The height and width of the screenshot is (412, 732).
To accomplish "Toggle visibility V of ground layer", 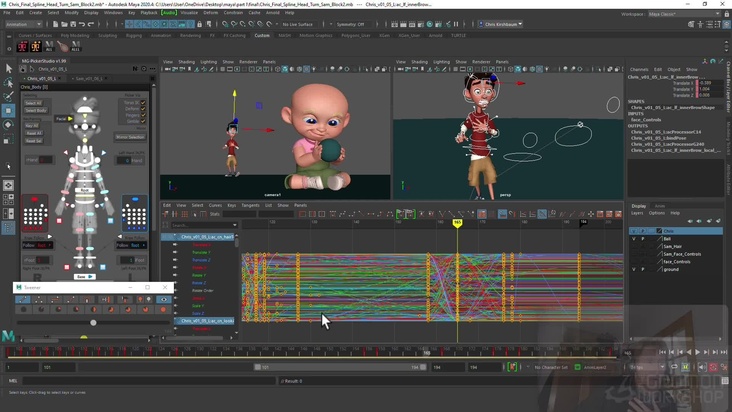I will [x=633, y=269].
